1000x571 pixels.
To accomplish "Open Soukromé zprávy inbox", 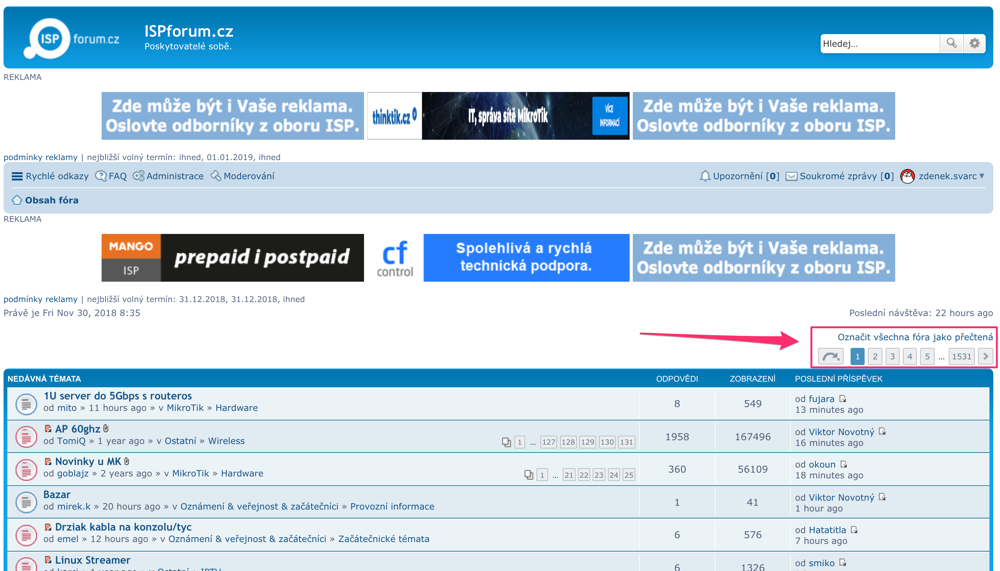I will click(839, 176).
